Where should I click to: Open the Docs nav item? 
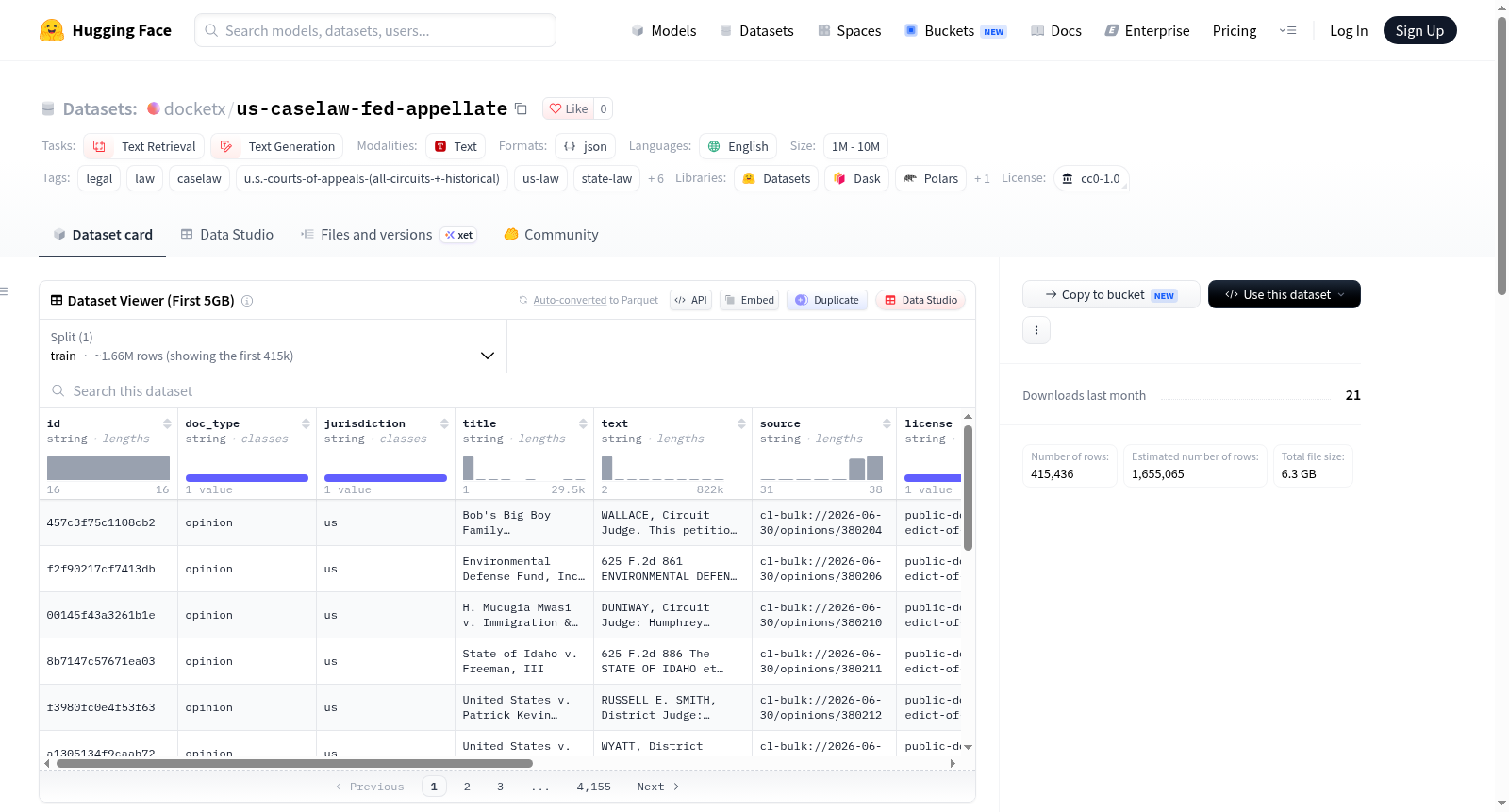(1056, 30)
